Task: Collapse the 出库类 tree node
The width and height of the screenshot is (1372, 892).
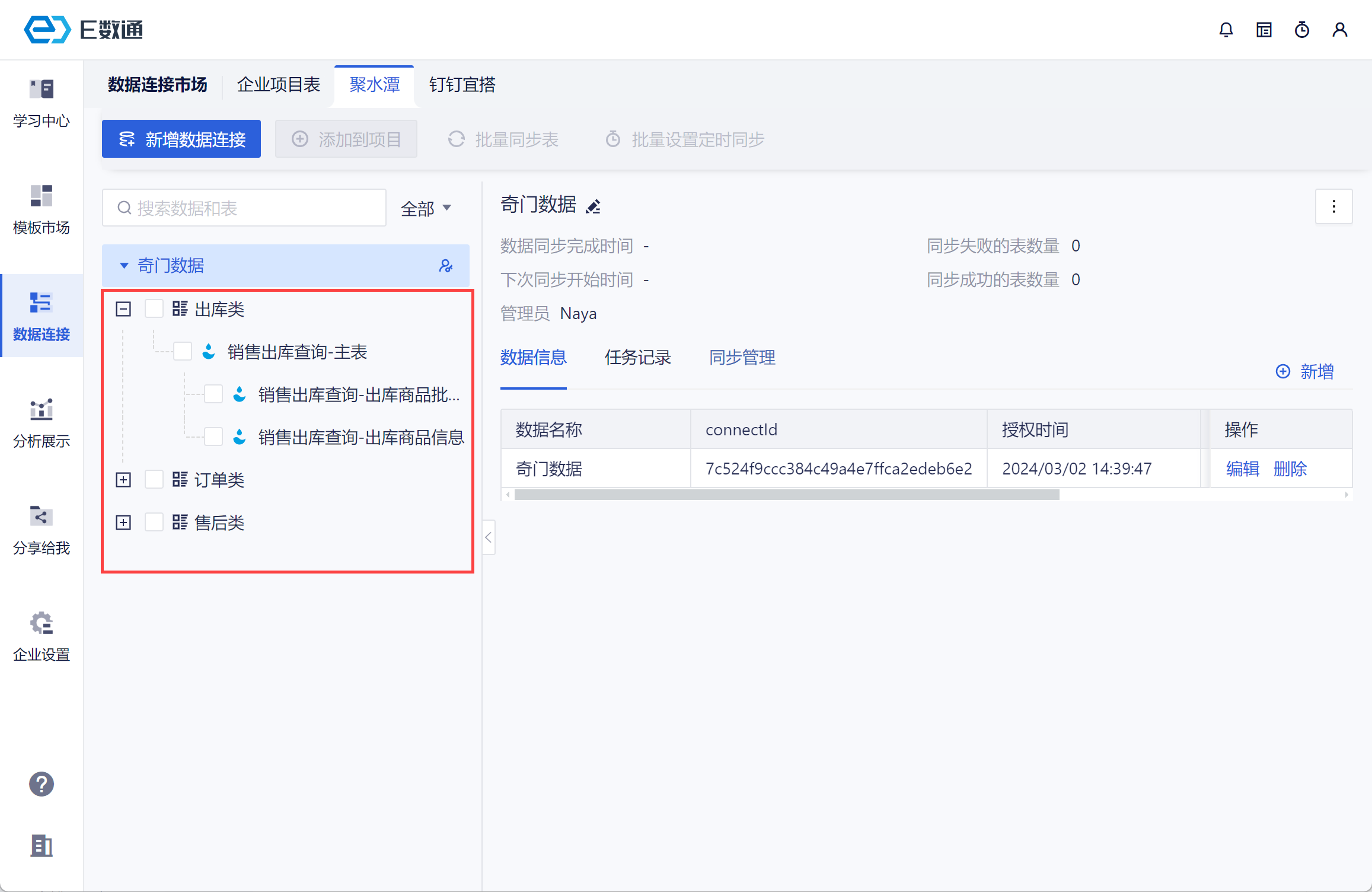Action: [x=123, y=308]
